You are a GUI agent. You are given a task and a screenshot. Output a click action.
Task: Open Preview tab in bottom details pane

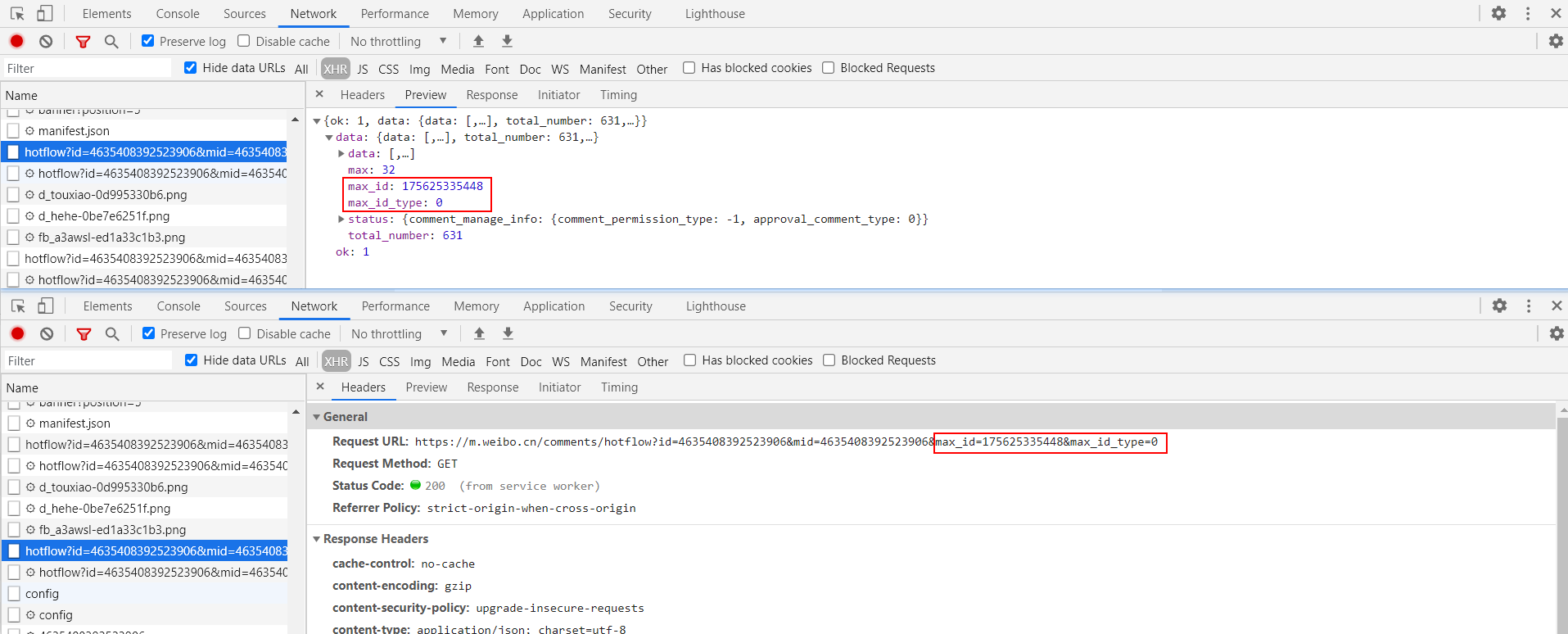coord(427,387)
